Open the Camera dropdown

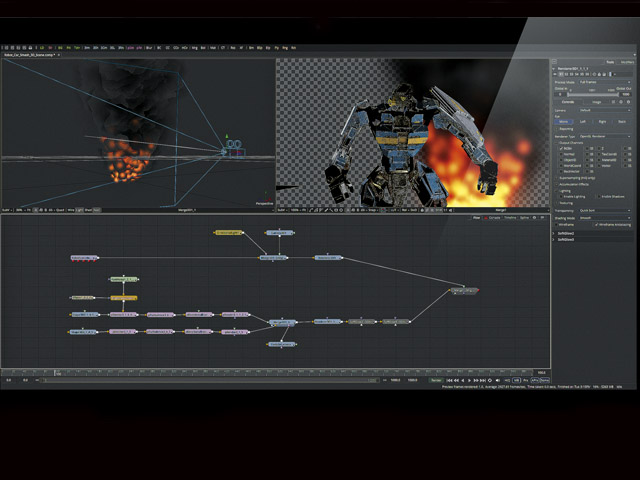pos(605,110)
